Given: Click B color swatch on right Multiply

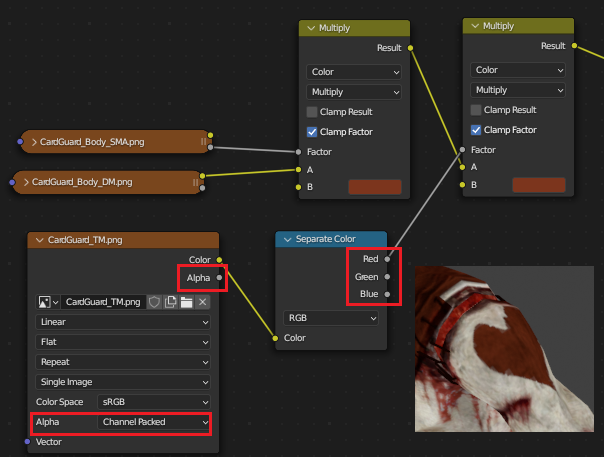Looking at the screenshot, I should point(539,185).
